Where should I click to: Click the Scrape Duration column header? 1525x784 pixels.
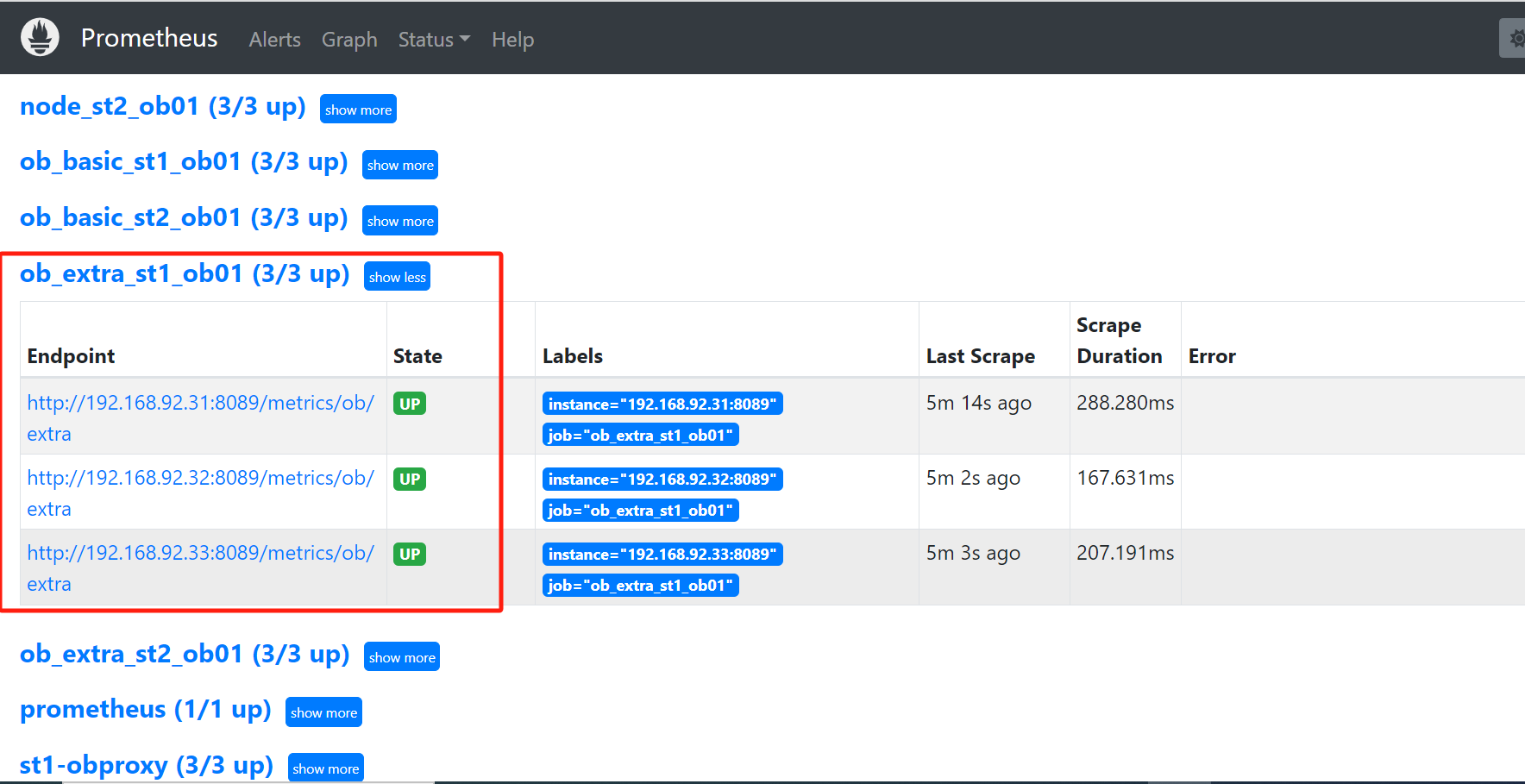[x=1120, y=341]
